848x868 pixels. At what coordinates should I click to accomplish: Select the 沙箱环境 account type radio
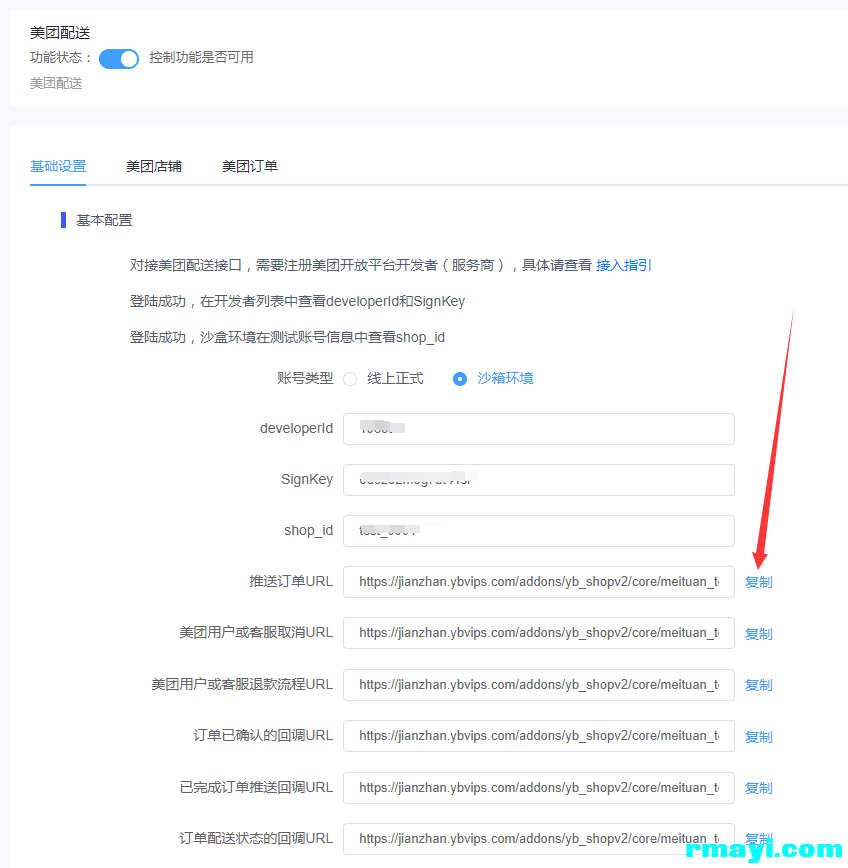[x=459, y=379]
